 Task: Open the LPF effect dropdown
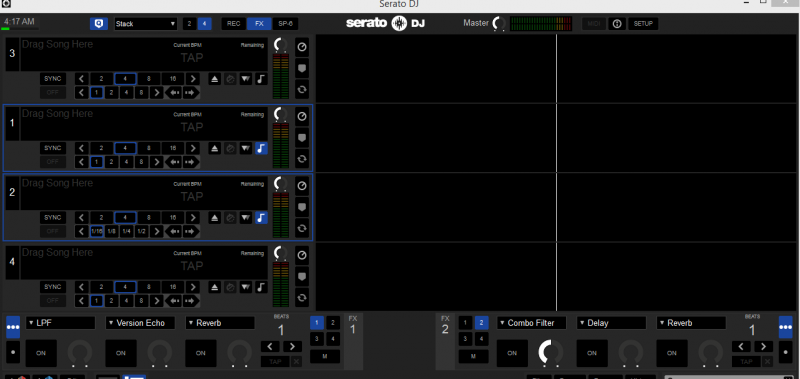coord(60,323)
